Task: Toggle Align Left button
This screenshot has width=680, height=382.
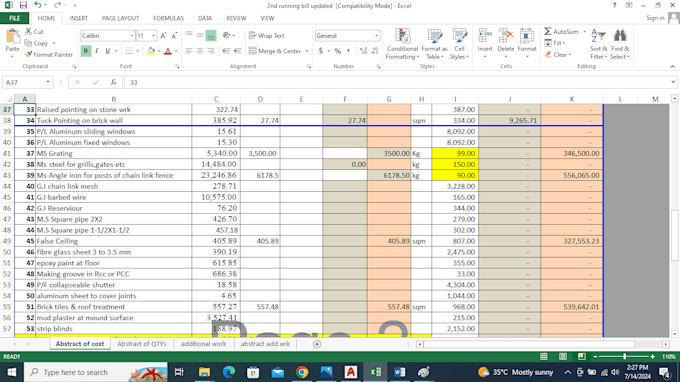Action: click(189, 51)
